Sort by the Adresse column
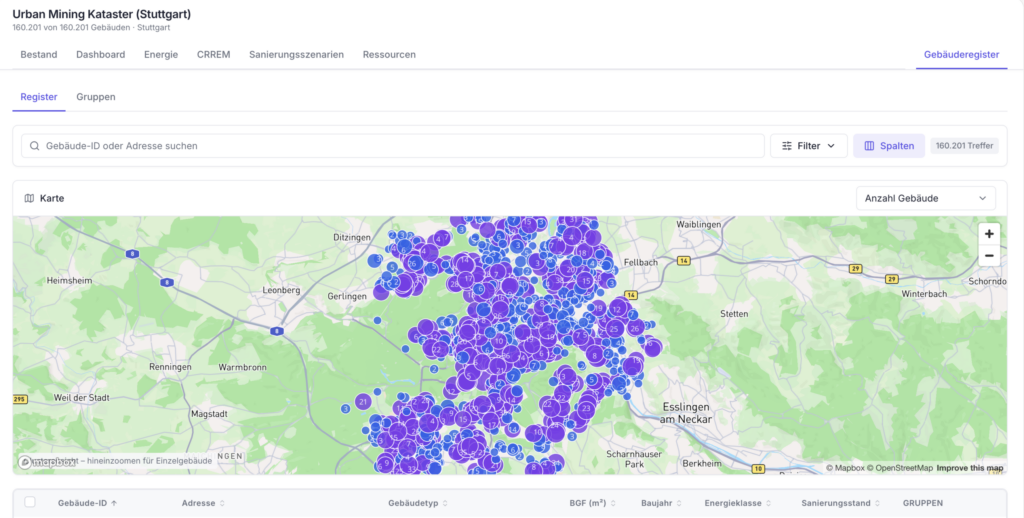1024x518 pixels. coord(203,503)
